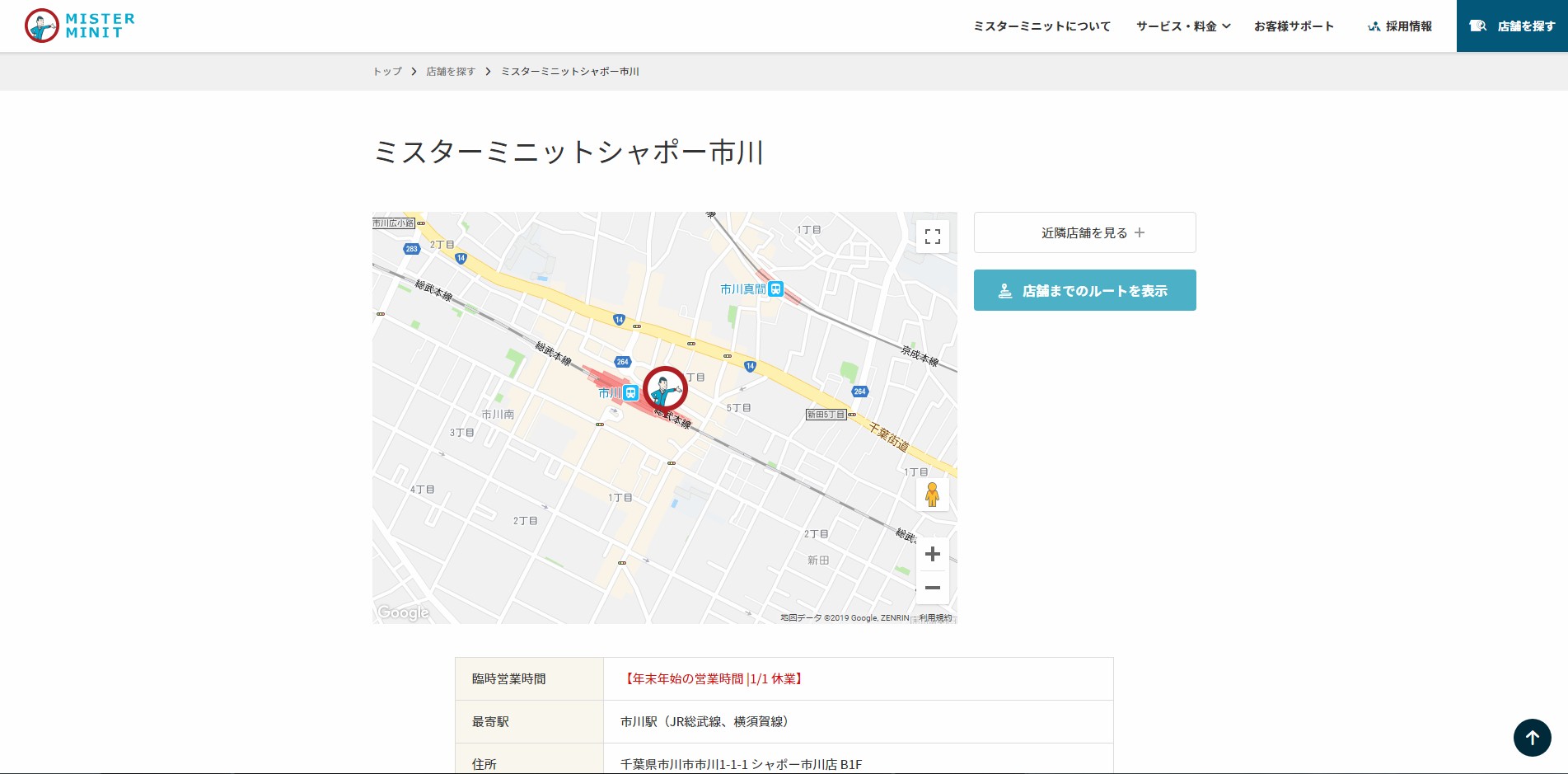Image resolution: width=1568 pixels, height=774 pixels.
Task: Click 店舗までのルートを表示 button
Action: [x=1085, y=290]
